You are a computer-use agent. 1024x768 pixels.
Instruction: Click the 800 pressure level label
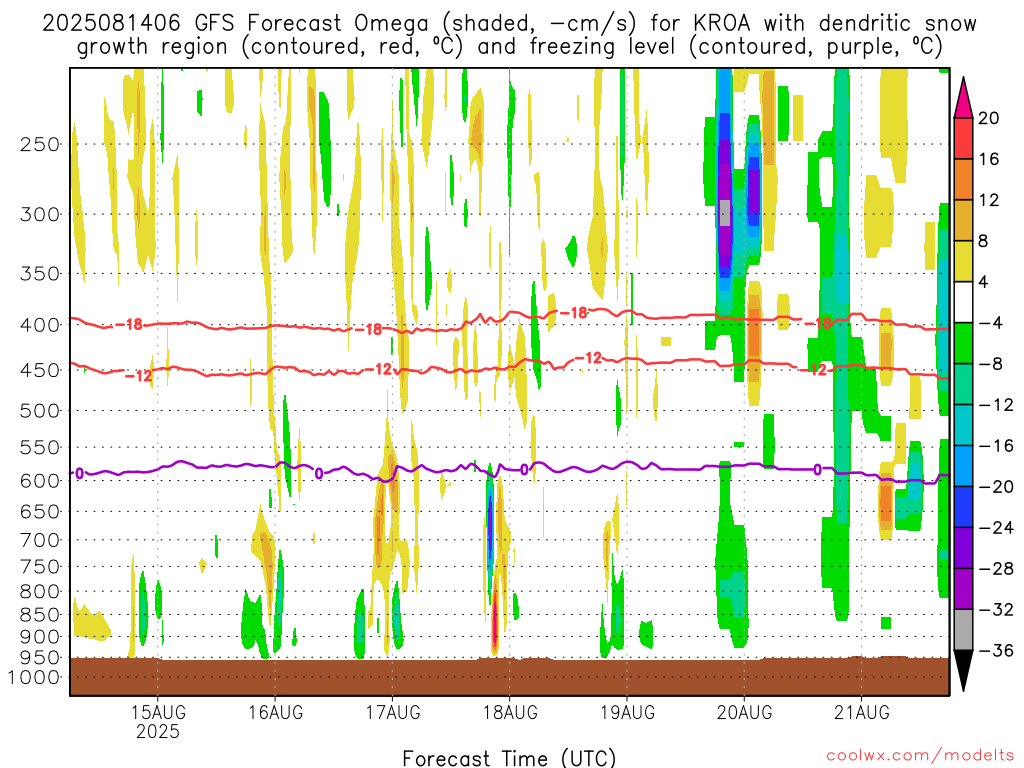point(40,592)
